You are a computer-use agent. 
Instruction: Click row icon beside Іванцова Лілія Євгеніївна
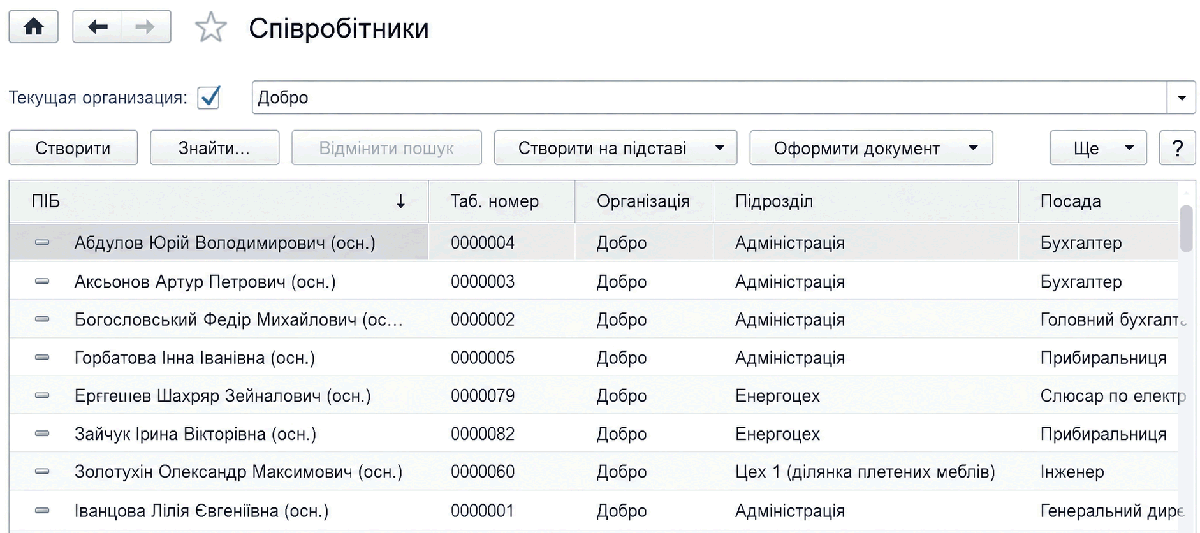coord(42,512)
